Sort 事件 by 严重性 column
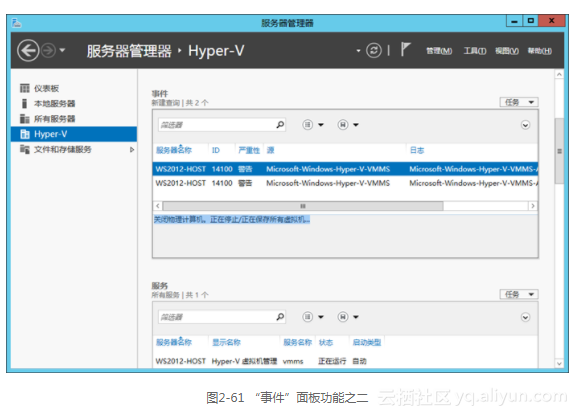Screen dimensions: 578x417 click(x=249, y=150)
